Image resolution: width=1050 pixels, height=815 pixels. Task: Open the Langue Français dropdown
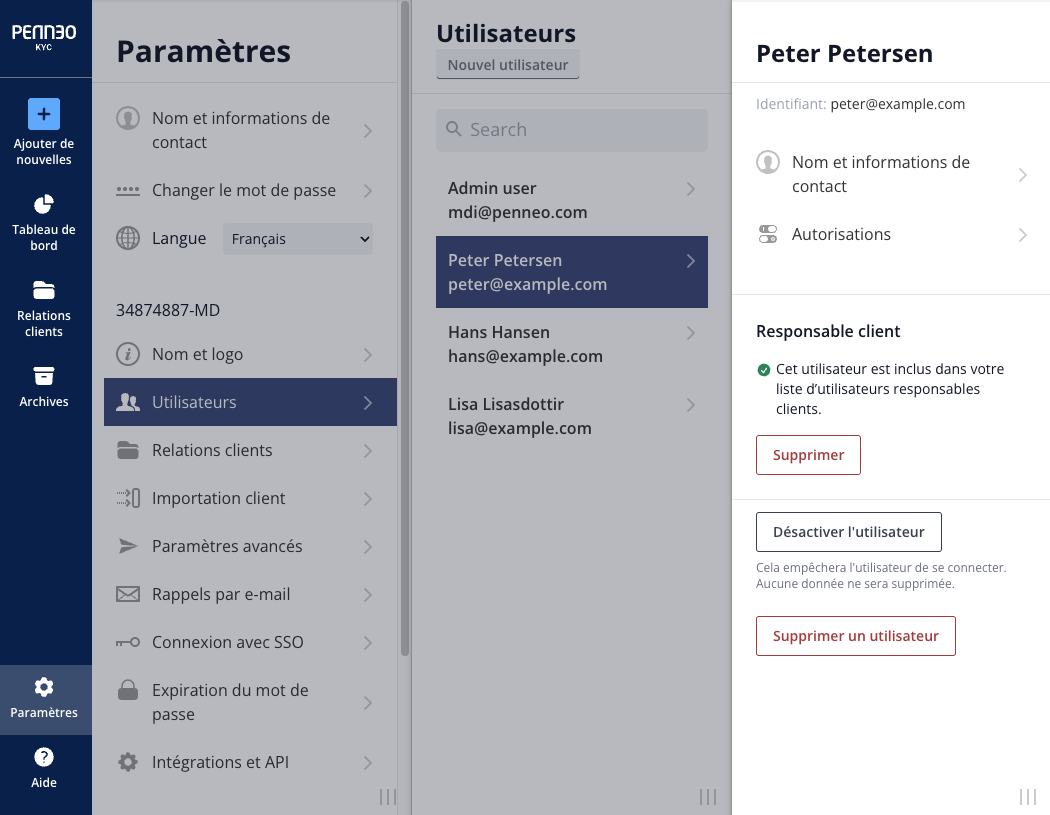pos(297,239)
